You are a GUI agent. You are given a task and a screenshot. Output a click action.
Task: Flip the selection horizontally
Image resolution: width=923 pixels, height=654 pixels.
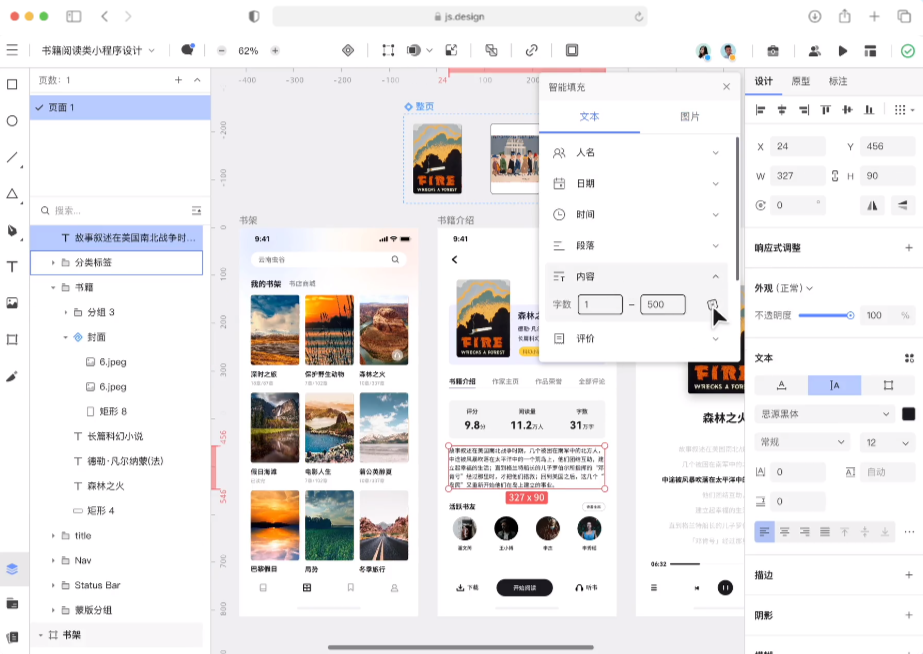(x=873, y=205)
